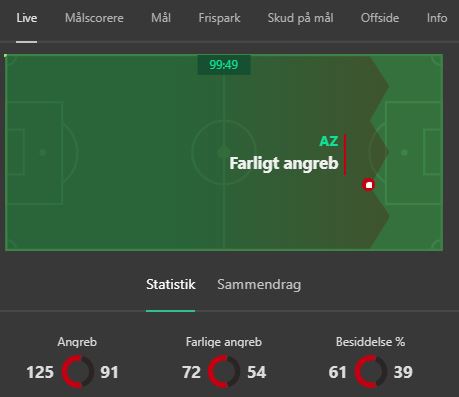Image resolution: width=459 pixels, height=397 pixels.
Task: Click the red ball marker on the pitch
Action: coord(368,185)
